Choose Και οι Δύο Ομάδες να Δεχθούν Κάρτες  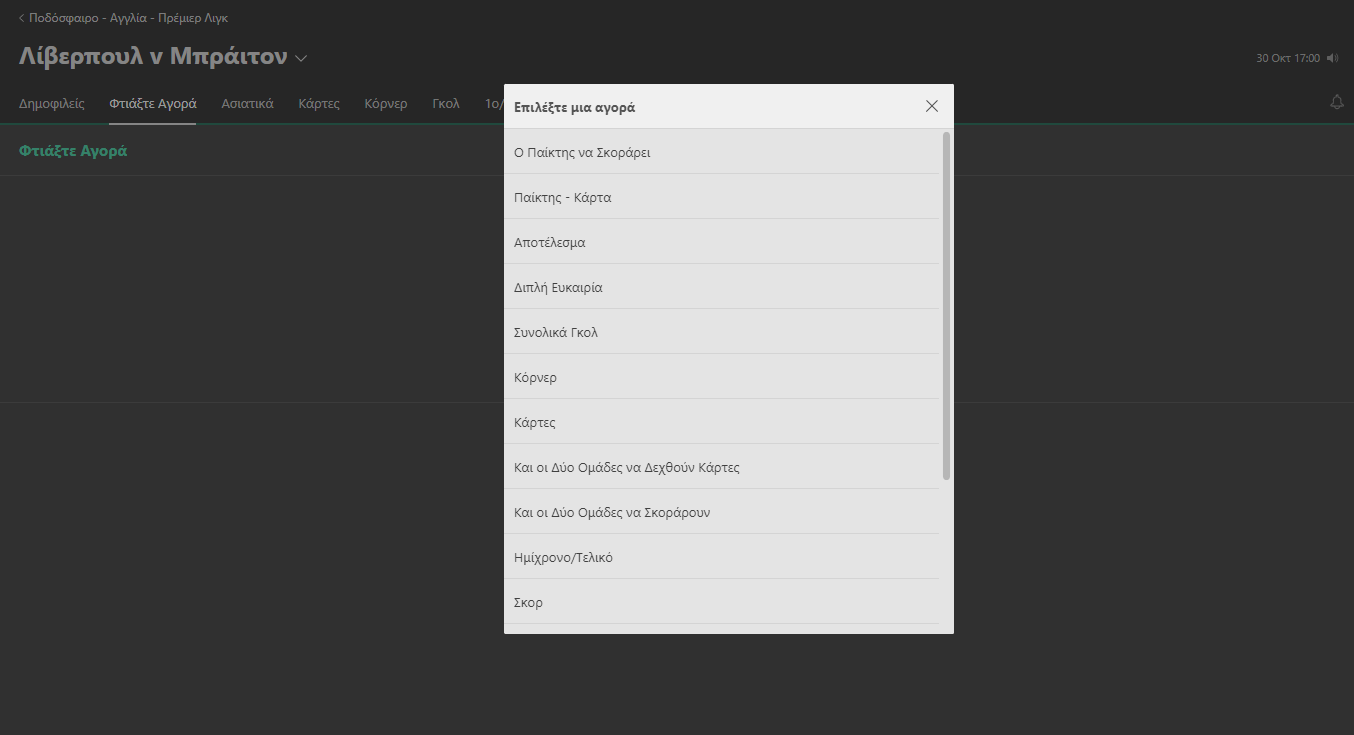[x=721, y=467]
